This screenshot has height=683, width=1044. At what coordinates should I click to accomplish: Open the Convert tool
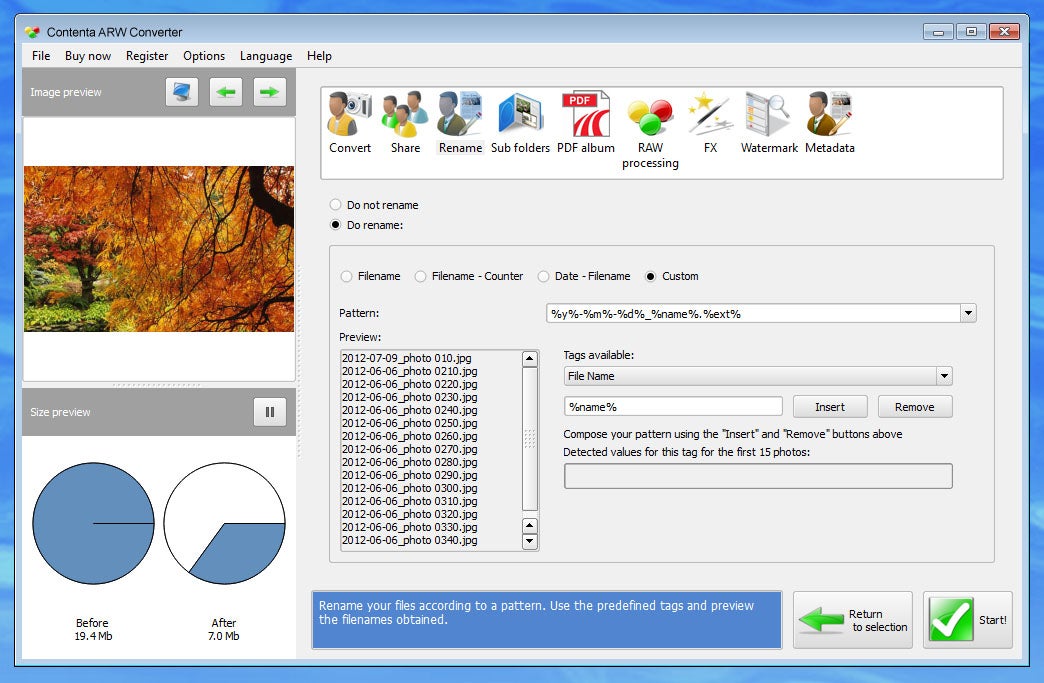click(x=350, y=122)
